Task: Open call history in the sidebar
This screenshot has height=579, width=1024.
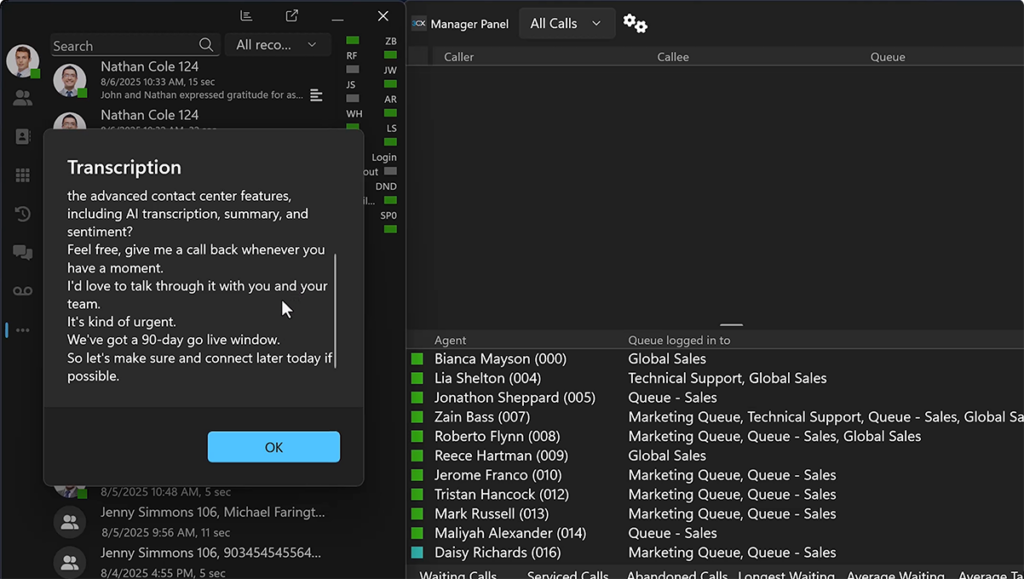Action: (x=22, y=214)
